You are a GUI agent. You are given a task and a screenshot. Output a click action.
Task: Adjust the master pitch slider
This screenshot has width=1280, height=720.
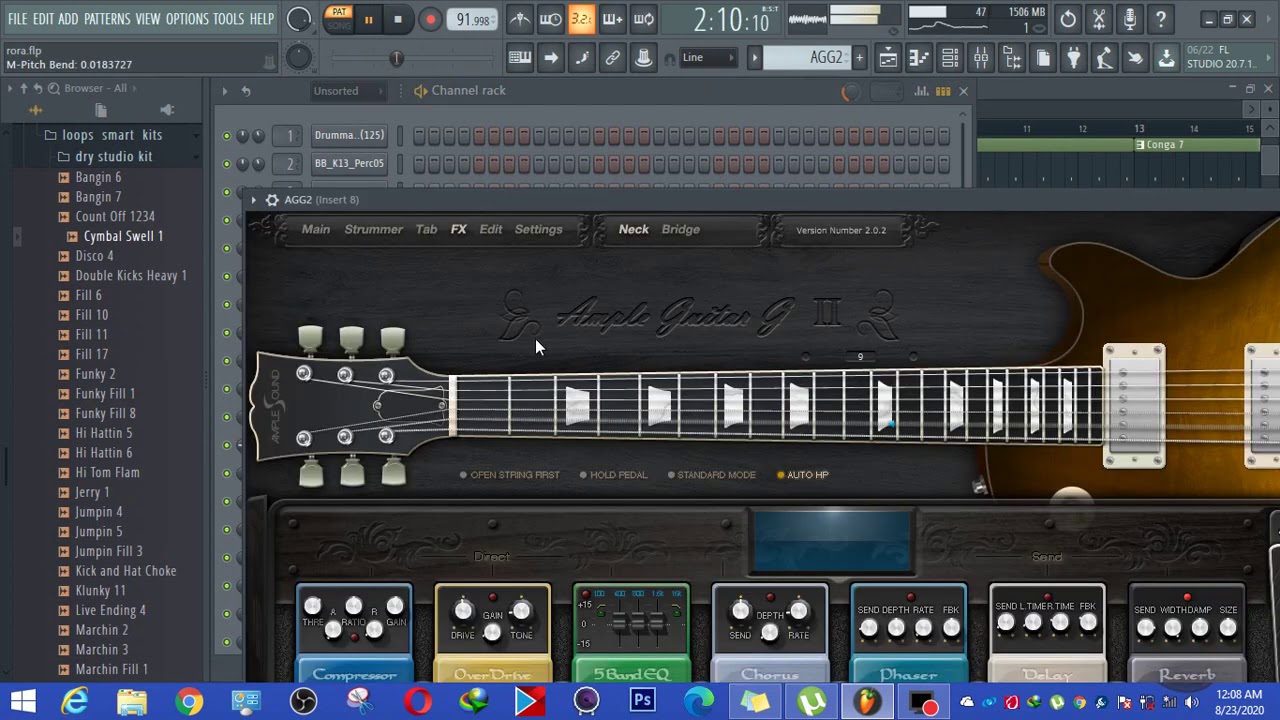pos(396,58)
